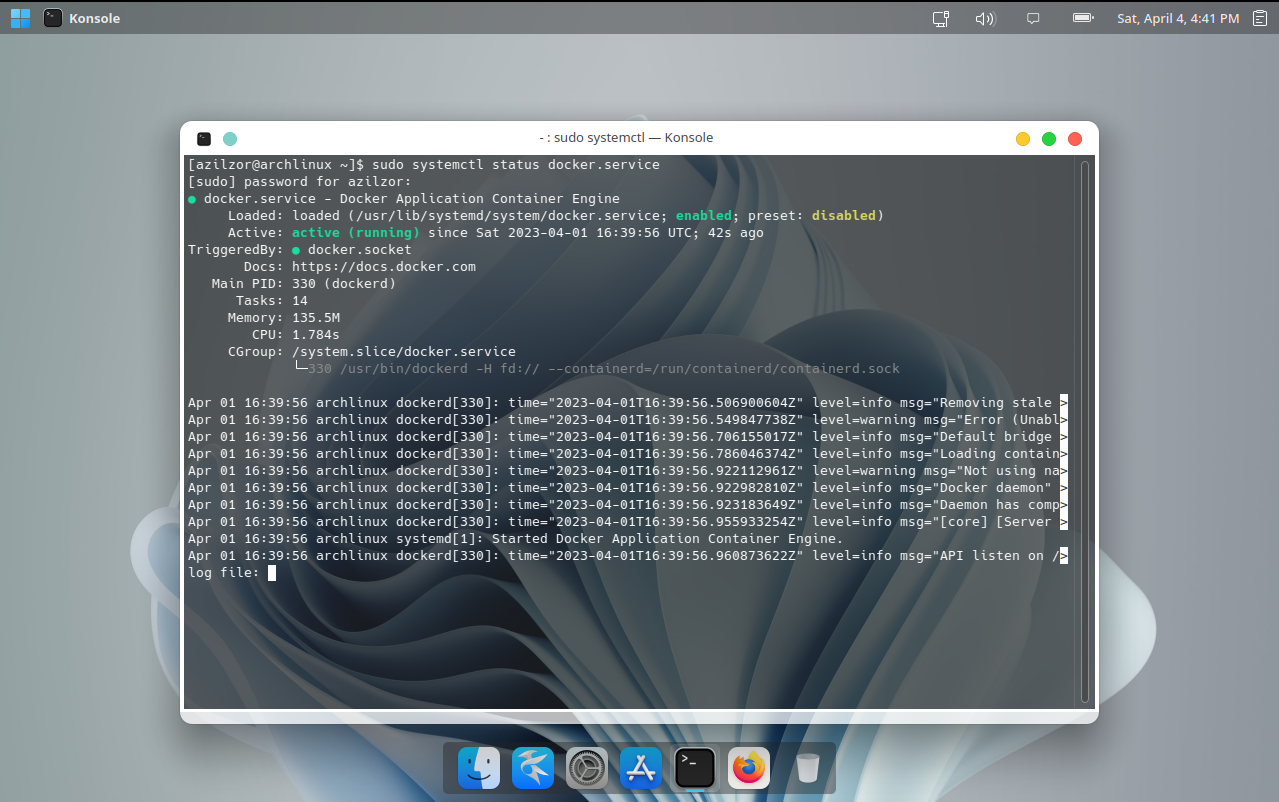This screenshot has width=1279, height=802.
Task: Open the application launcher menu
Action: pos(19,17)
